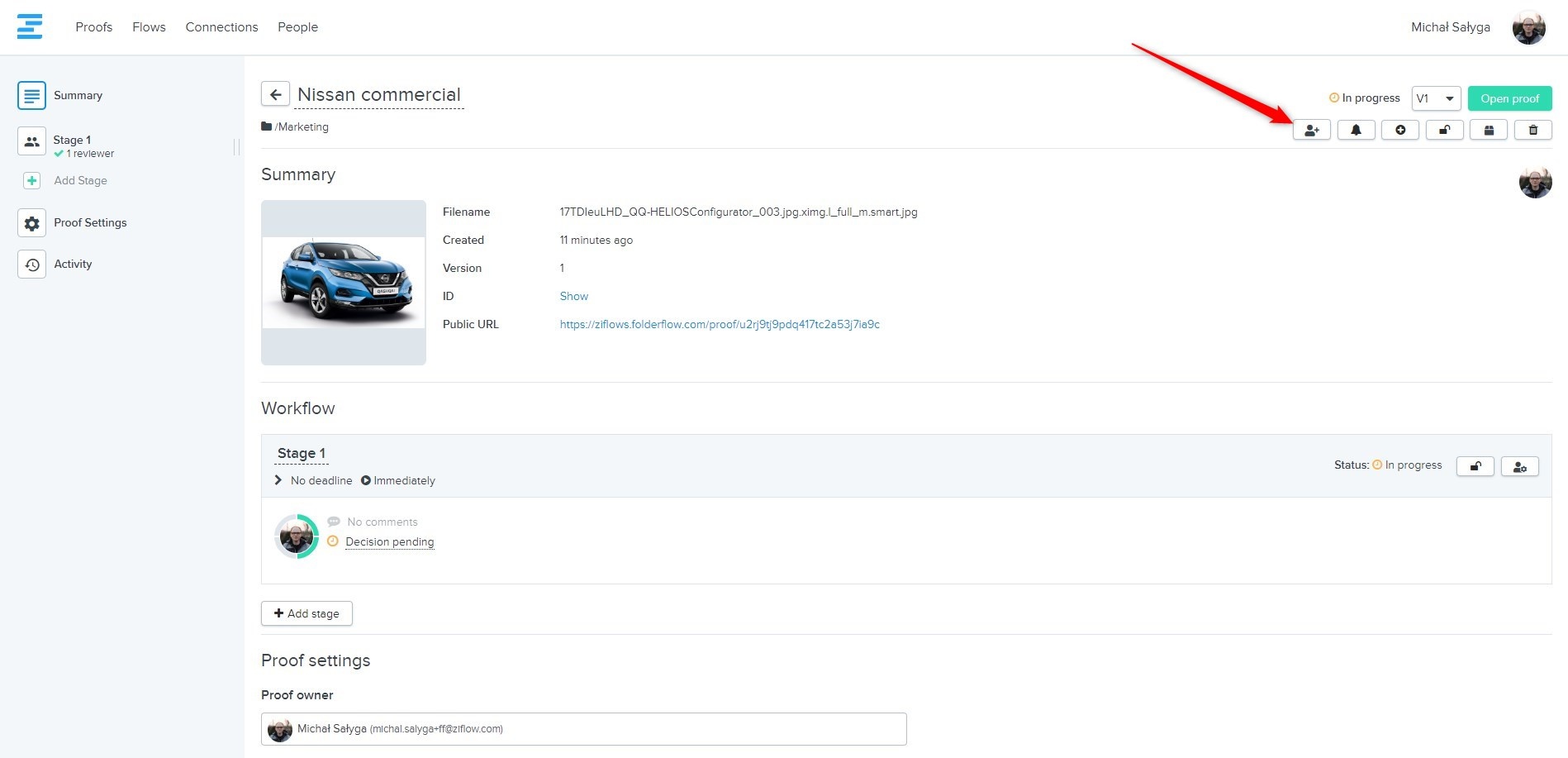Select Activity in the left sidebar
This screenshot has width=1568, height=758.
click(x=73, y=264)
